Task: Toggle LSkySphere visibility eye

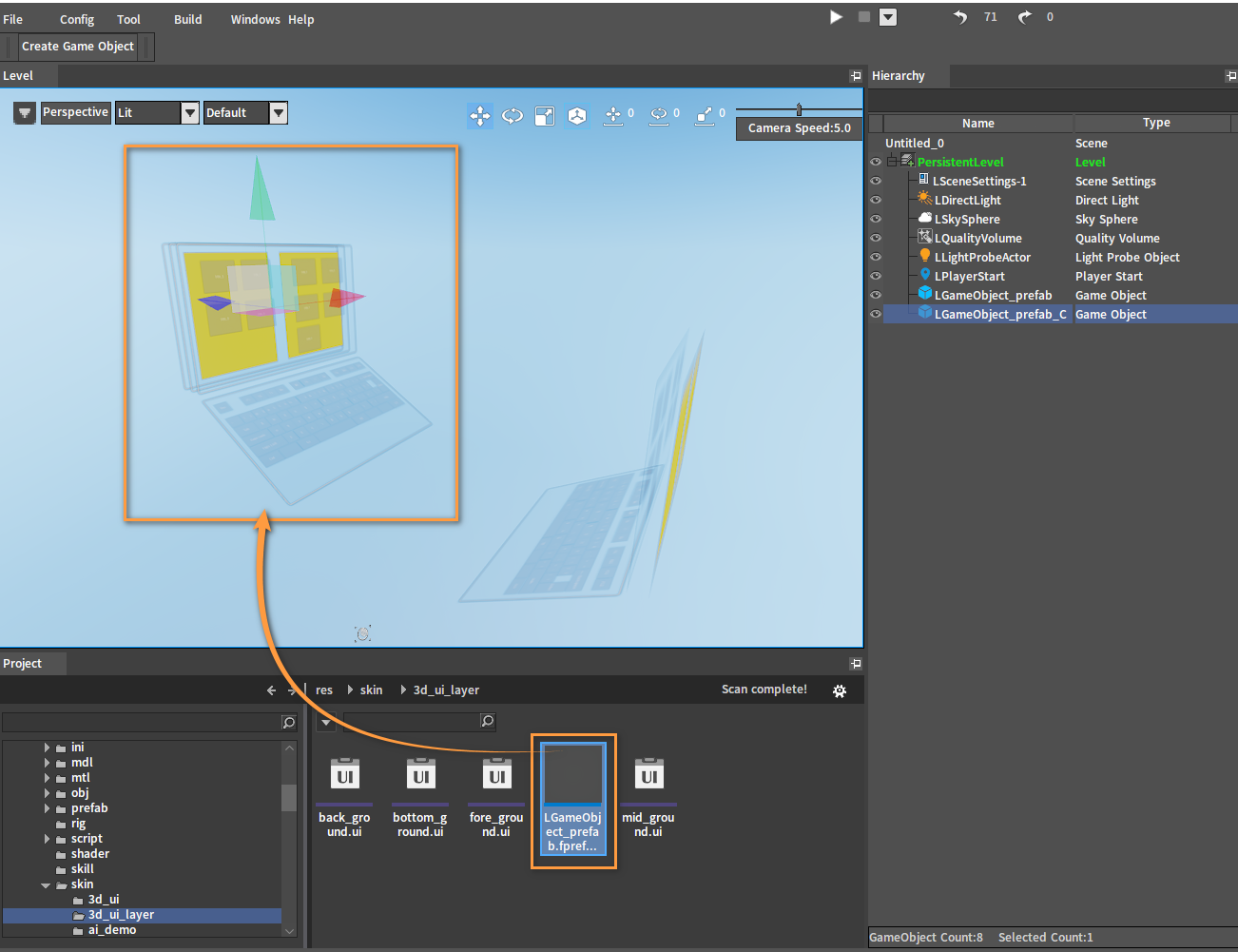Action: [876, 219]
